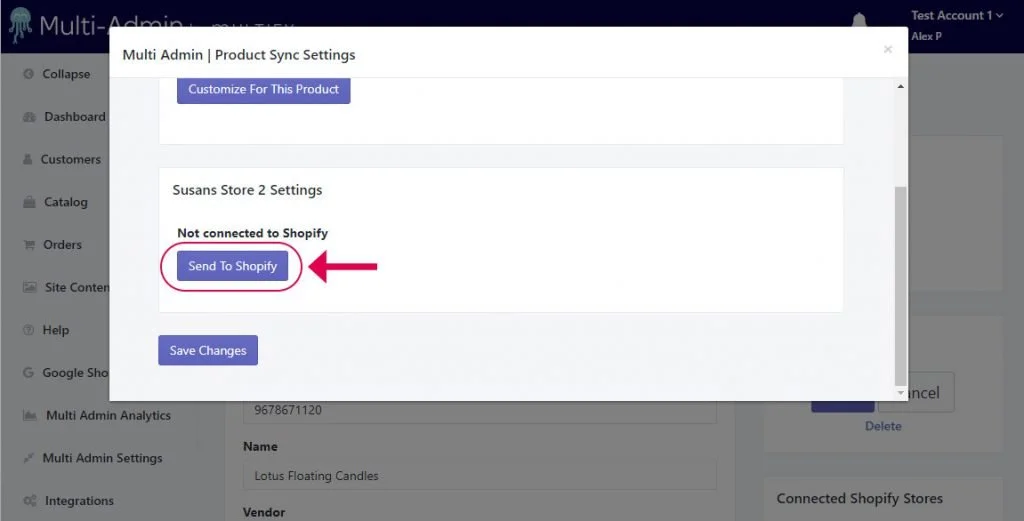This screenshot has width=1024, height=521.
Task: Go to Customers in the sidebar
Action: click(71, 159)
